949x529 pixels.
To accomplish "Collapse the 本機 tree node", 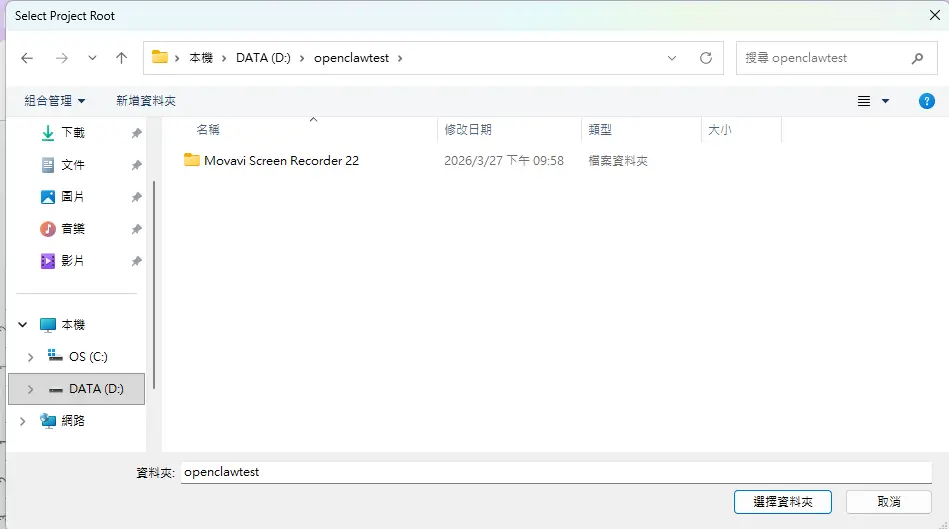I will 22,324.
